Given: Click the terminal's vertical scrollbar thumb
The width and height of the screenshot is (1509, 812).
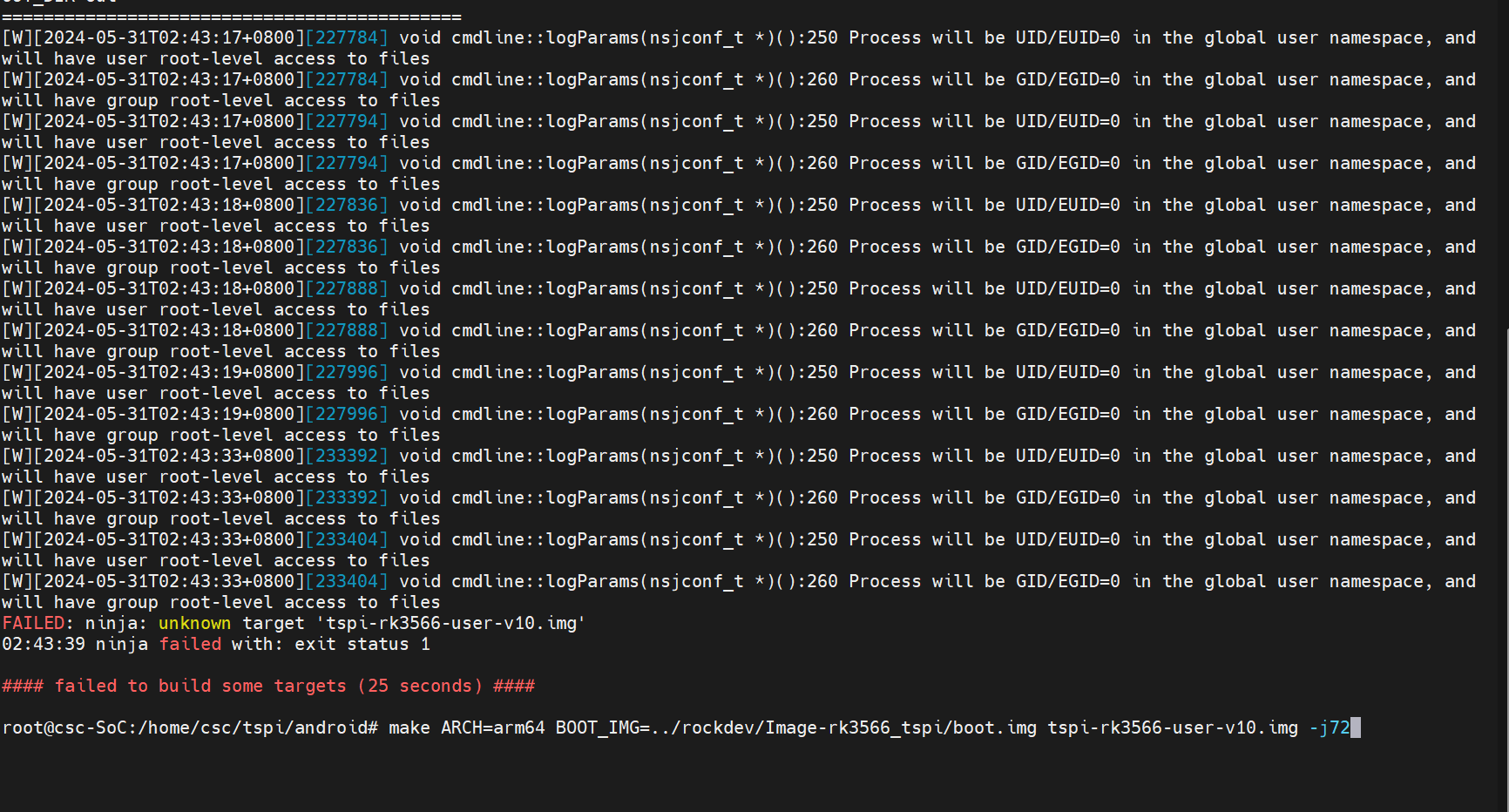Looking at the screenshot, I should point(1506,566).
